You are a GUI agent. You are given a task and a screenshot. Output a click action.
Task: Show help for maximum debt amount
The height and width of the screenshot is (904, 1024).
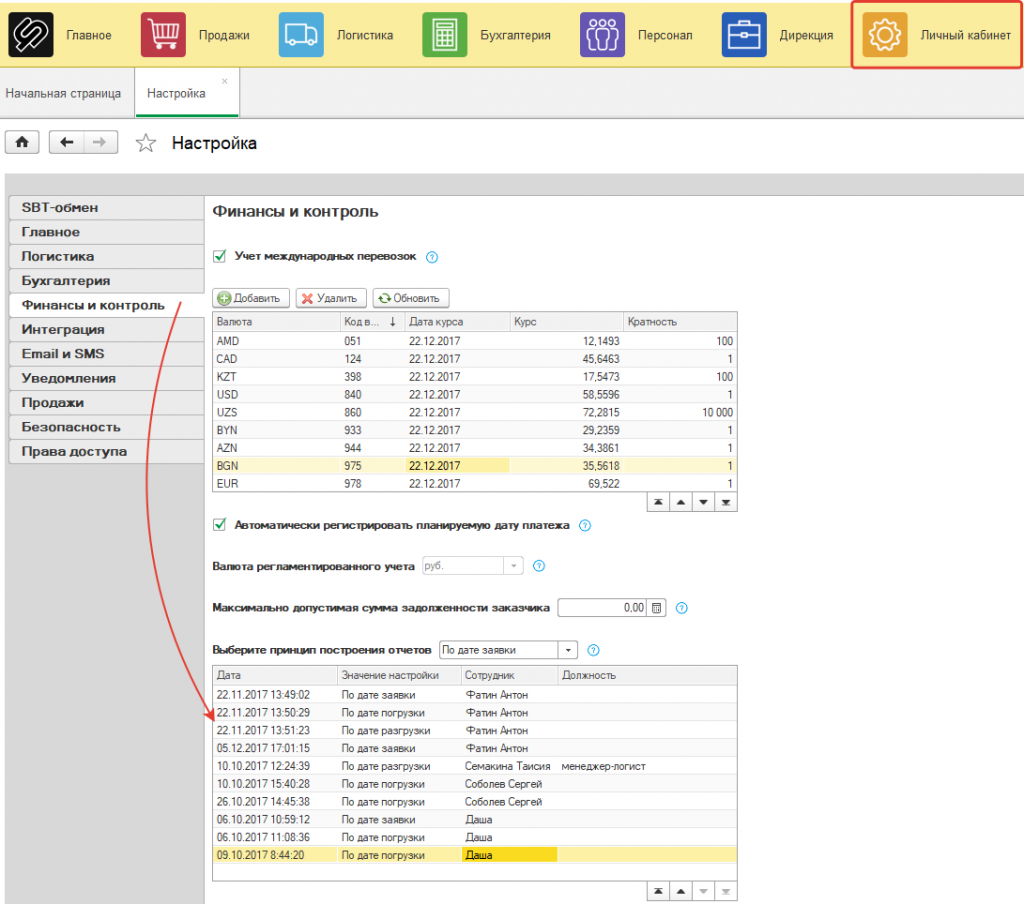coord(681,607)
